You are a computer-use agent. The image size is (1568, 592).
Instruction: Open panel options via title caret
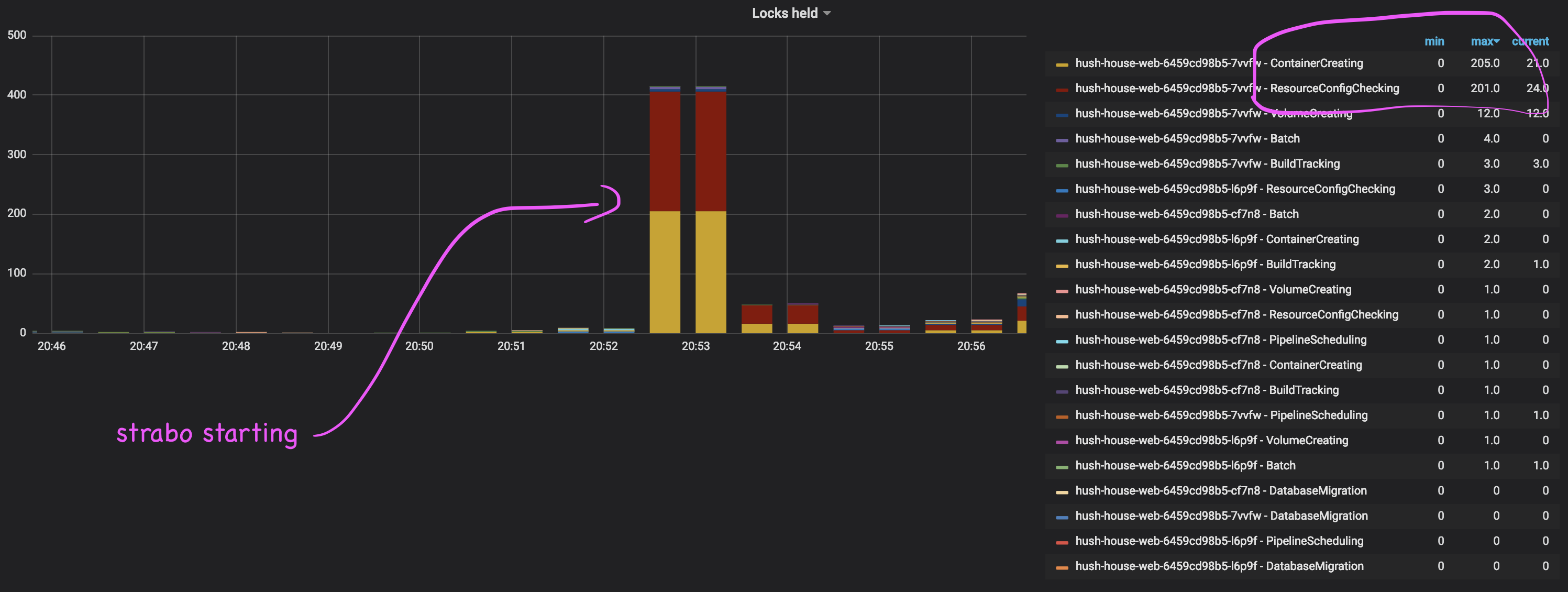pyautogui.click(x=826, y=13)
